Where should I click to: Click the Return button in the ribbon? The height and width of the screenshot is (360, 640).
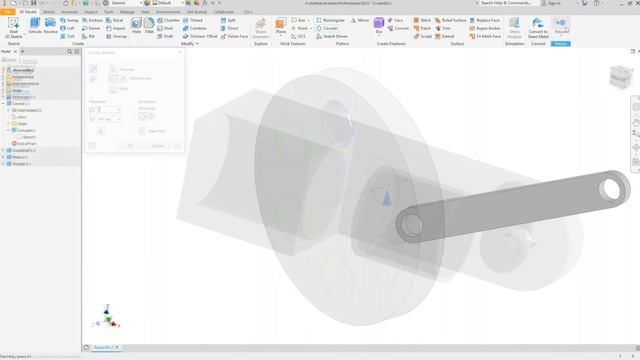coord(561,26)
